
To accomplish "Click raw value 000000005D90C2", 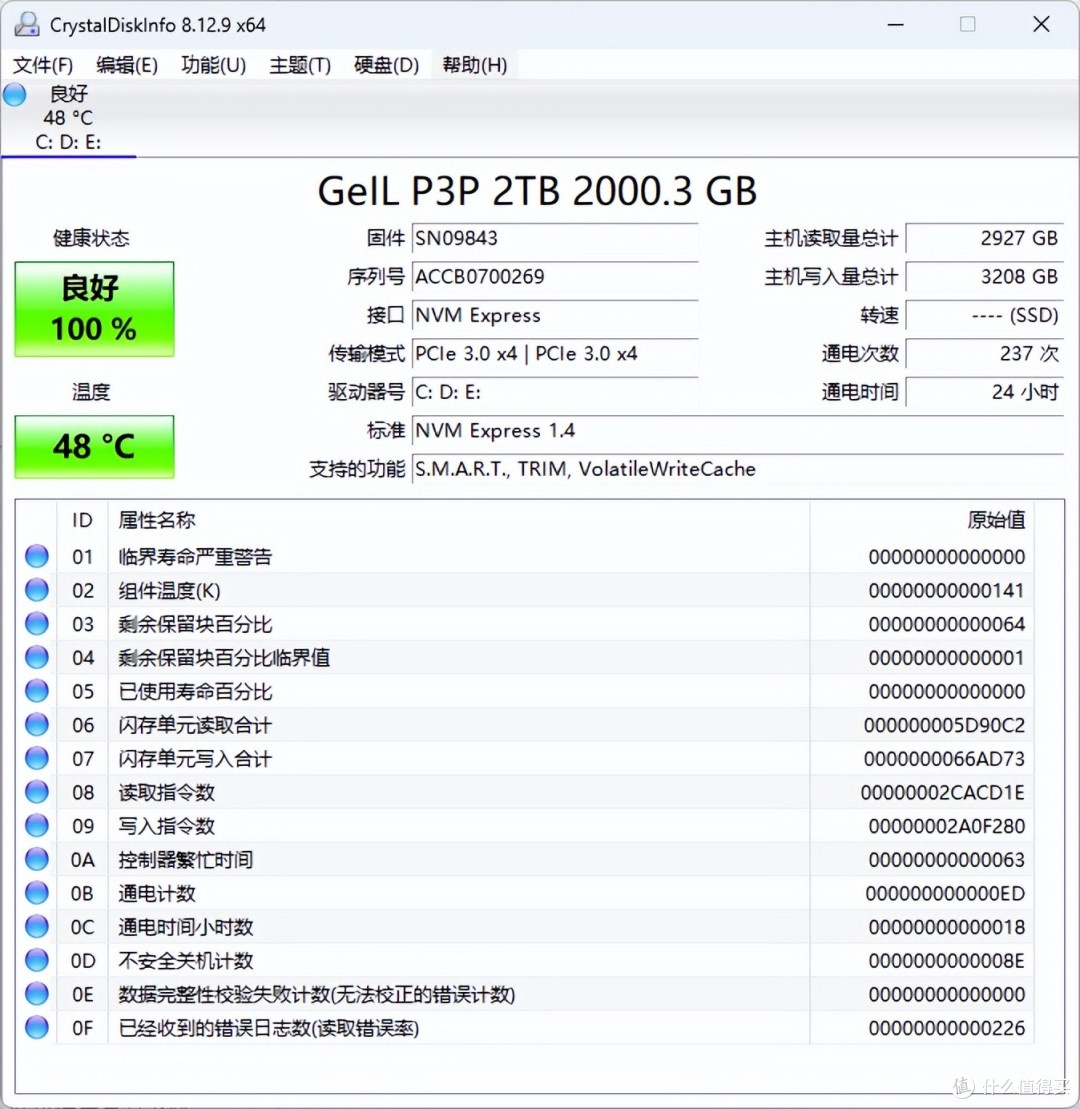I will pyautogui.click(x=944, y=725).
